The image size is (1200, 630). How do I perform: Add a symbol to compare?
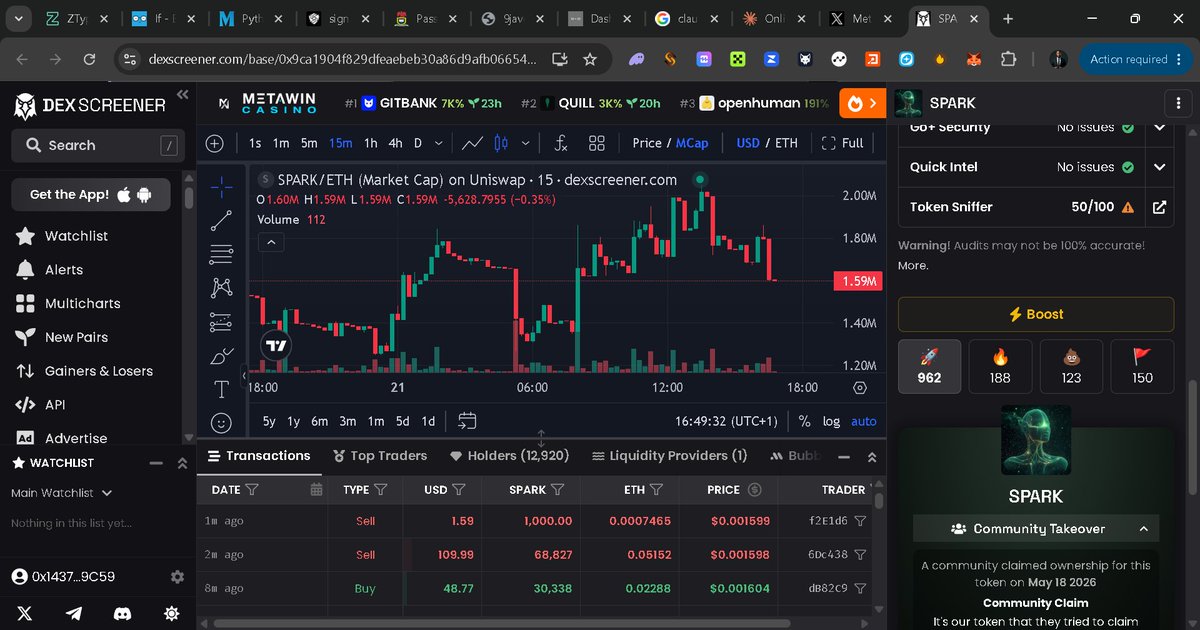(214, 143)
